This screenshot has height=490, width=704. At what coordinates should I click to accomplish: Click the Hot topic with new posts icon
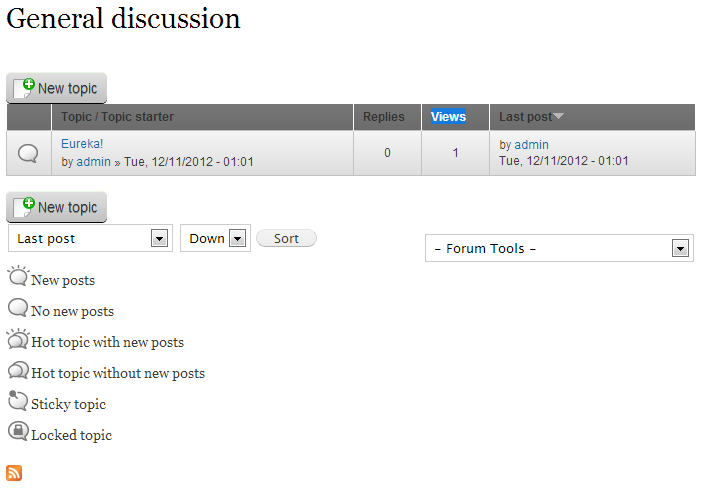(18, 340)
